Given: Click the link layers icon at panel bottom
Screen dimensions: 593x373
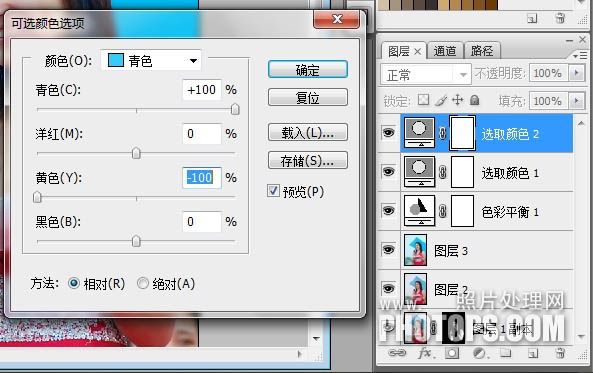Looking at the screenshot, I should tap(397, 353).
